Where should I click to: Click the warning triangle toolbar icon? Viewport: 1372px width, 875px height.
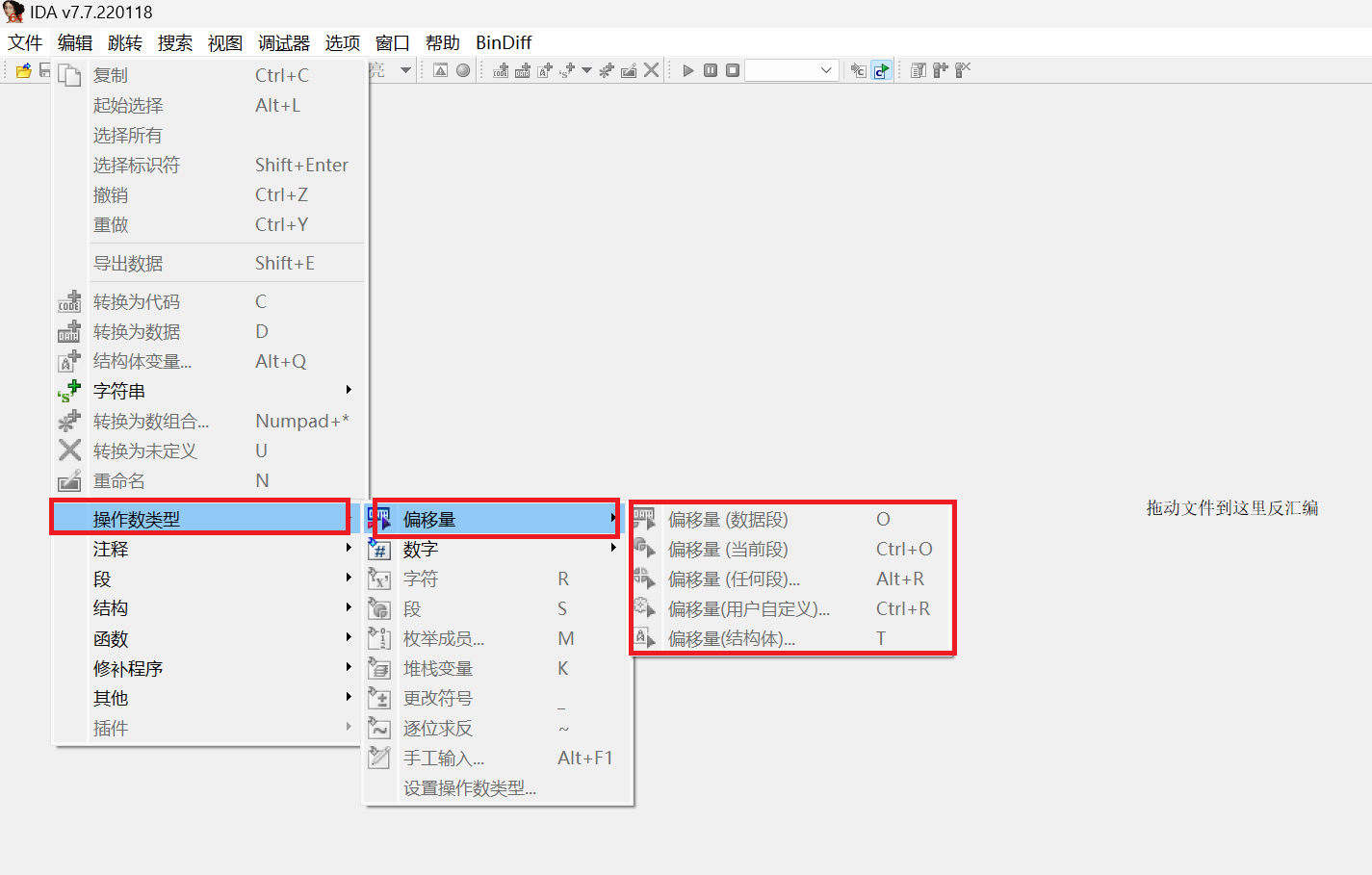(x=441, y=70)
